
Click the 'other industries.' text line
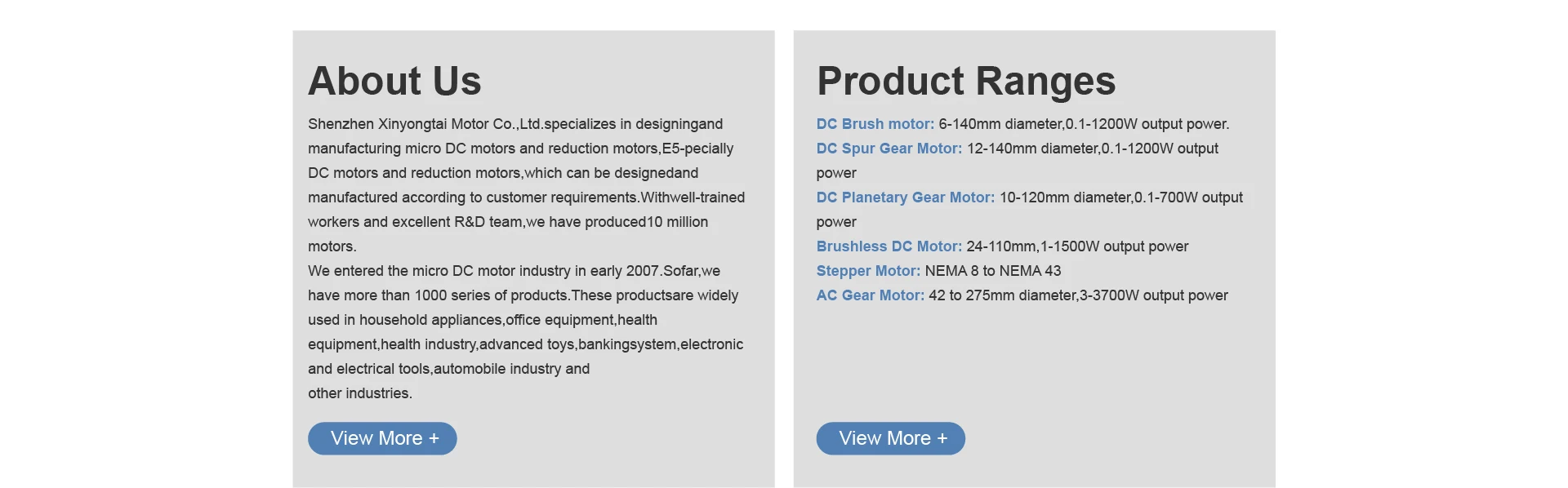click(x=360, y=393)
